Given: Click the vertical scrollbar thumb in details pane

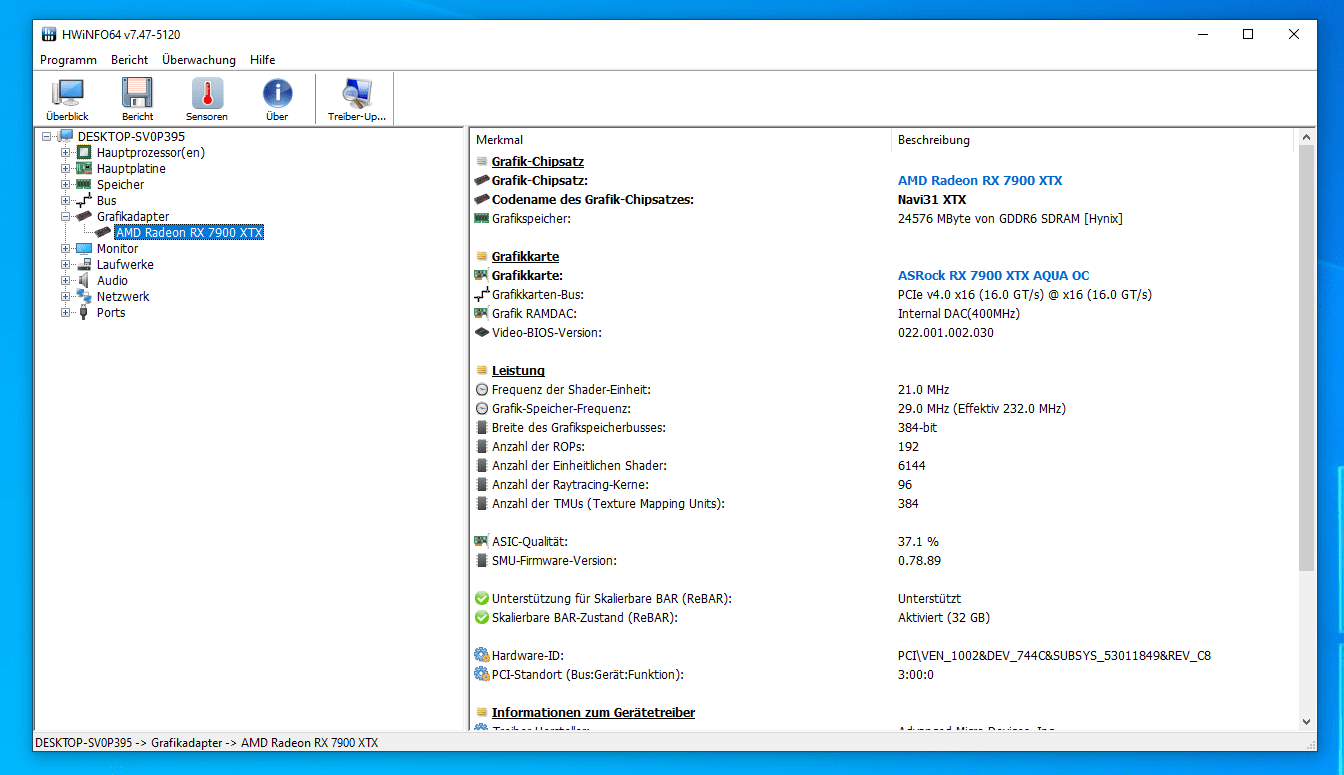Looking at the screenshot, I should (x=1306, y=358).
